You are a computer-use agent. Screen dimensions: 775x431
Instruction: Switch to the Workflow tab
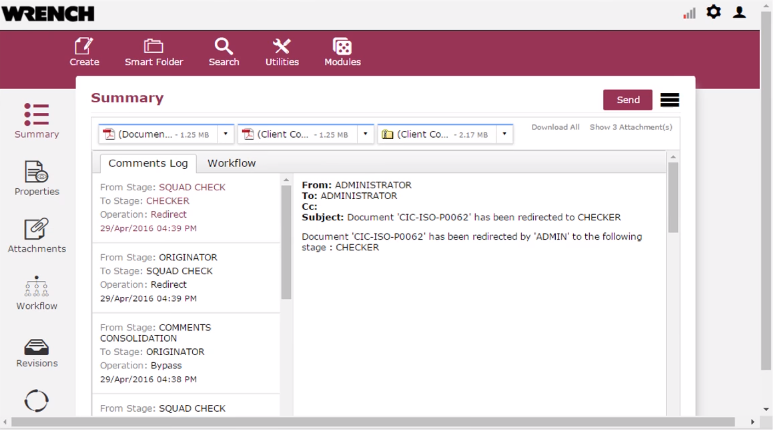coord(231,163)
